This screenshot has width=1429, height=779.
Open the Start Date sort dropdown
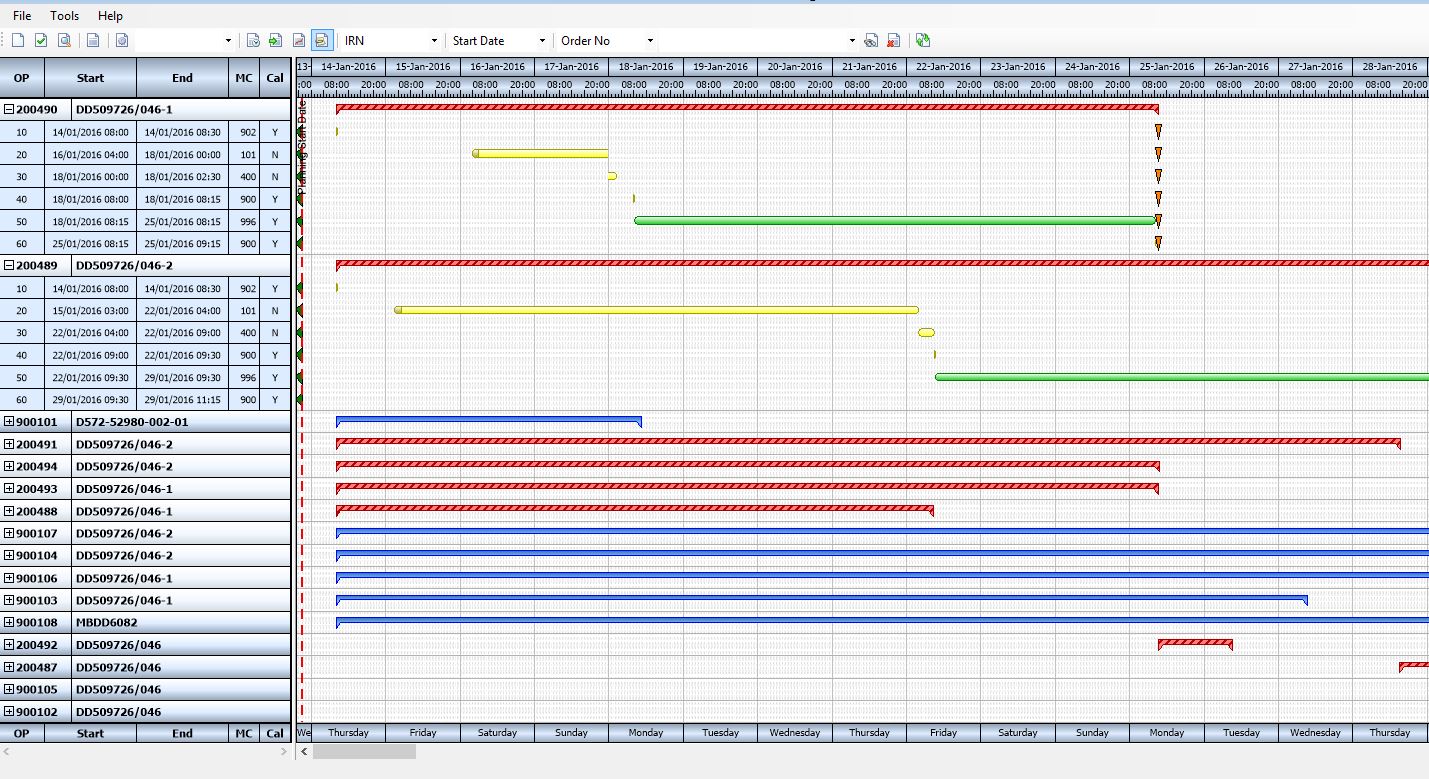coord(540,40)
